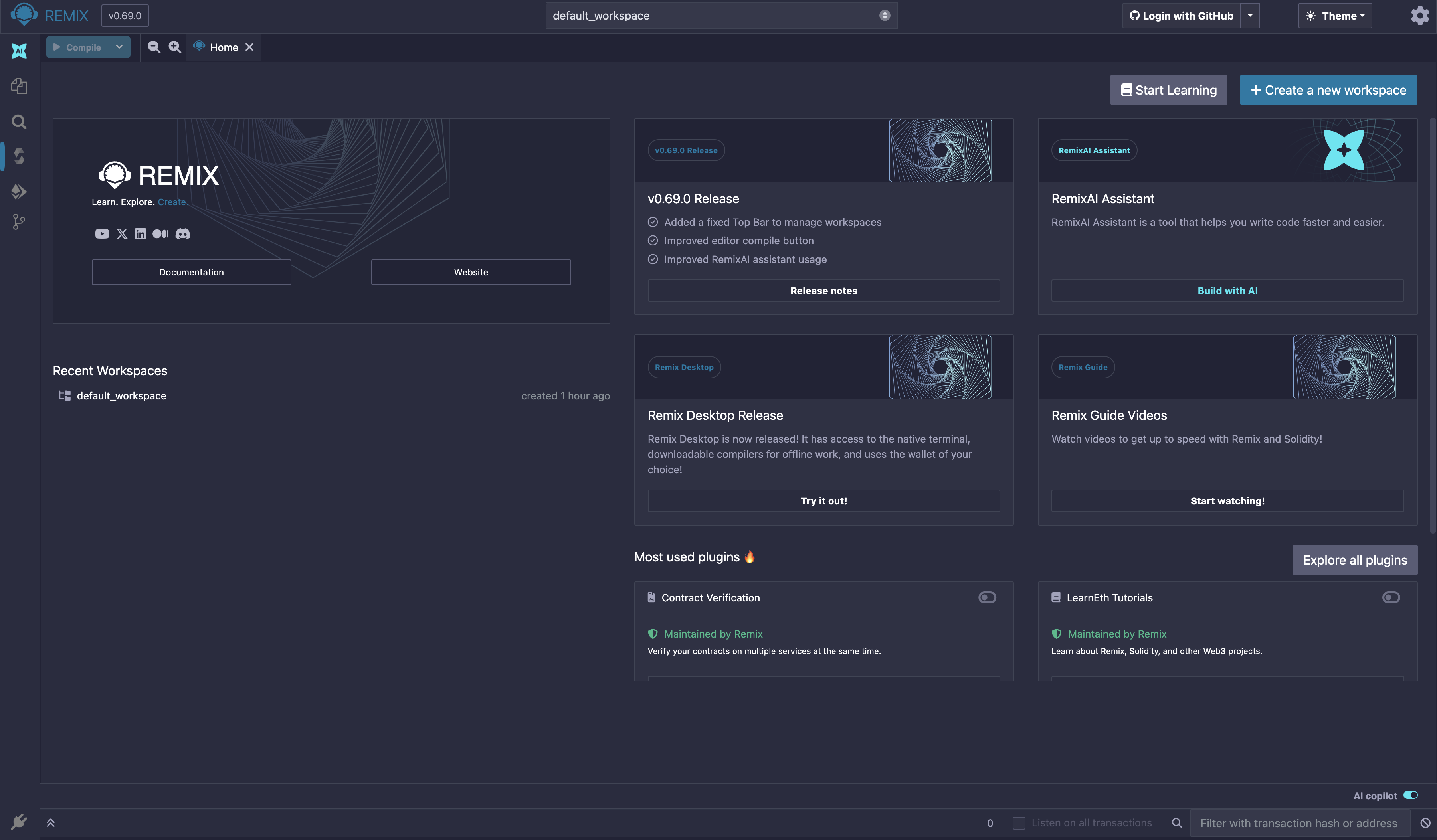Open the RemixAI assistant sidebar icon

tap(19, 51)
